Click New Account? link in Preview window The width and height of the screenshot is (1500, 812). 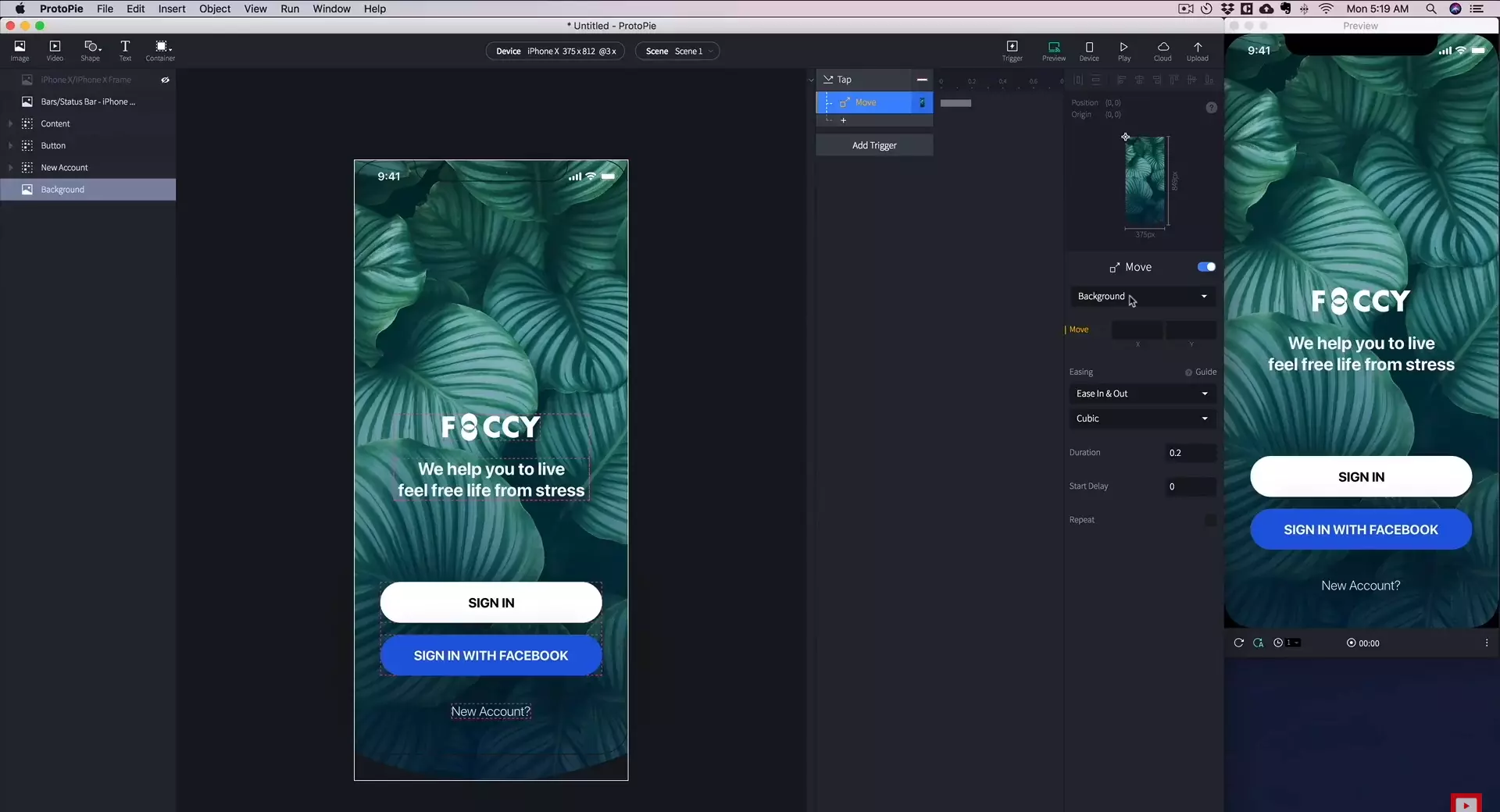tap(1360, 586)
